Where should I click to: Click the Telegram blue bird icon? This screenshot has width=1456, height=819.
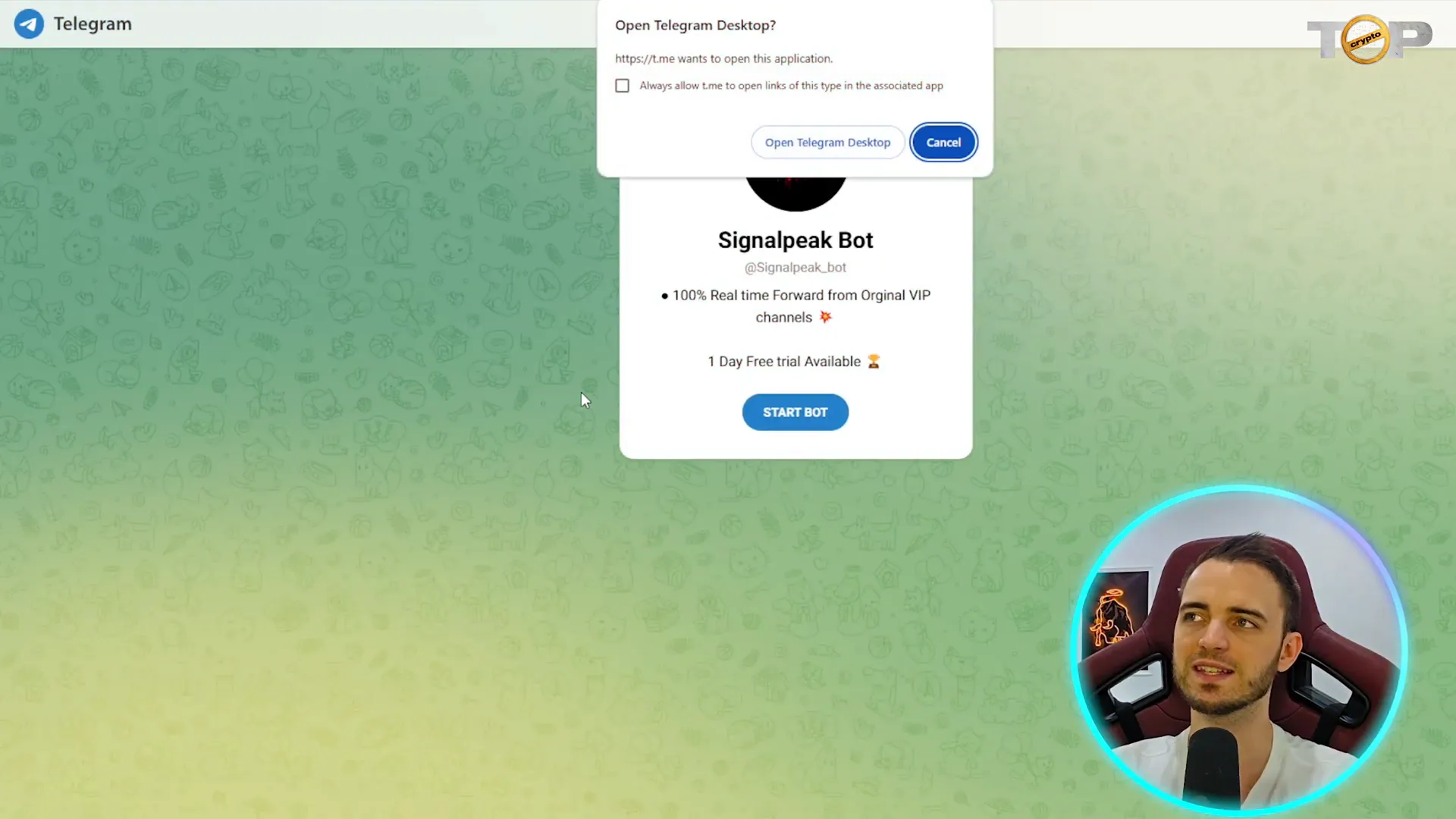pos(29,23)
